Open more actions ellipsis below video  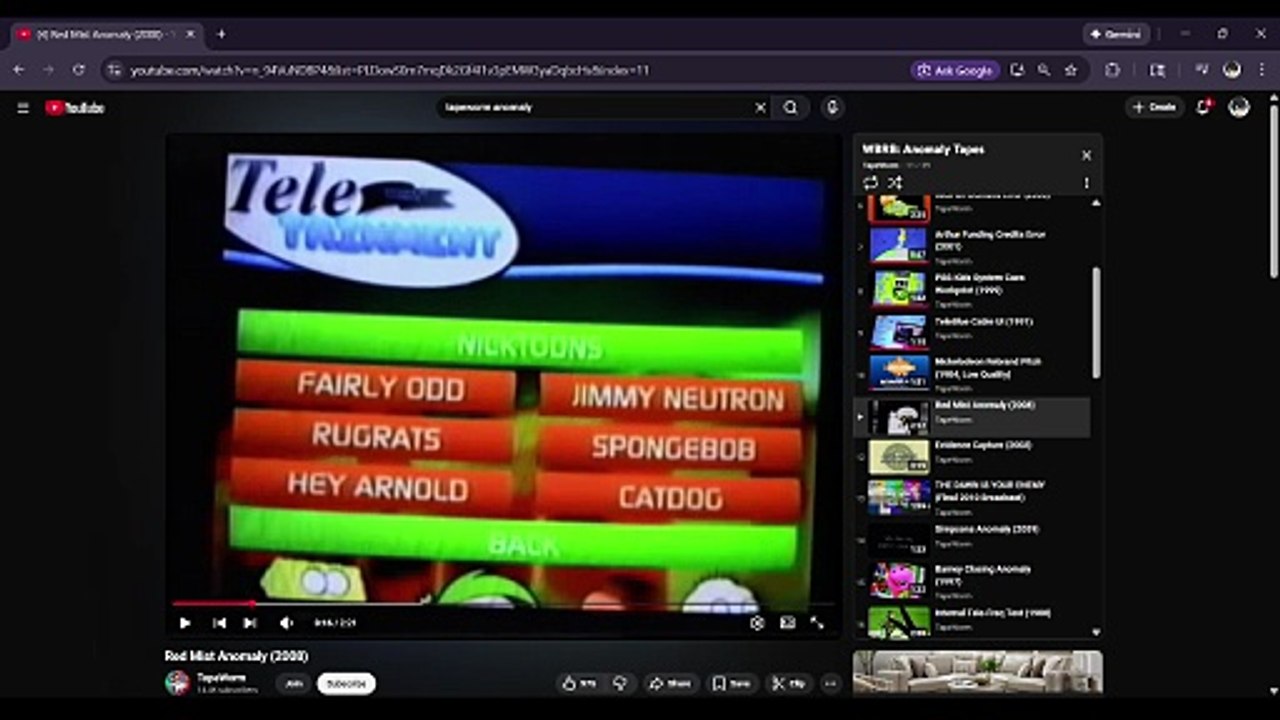(831, 684)
